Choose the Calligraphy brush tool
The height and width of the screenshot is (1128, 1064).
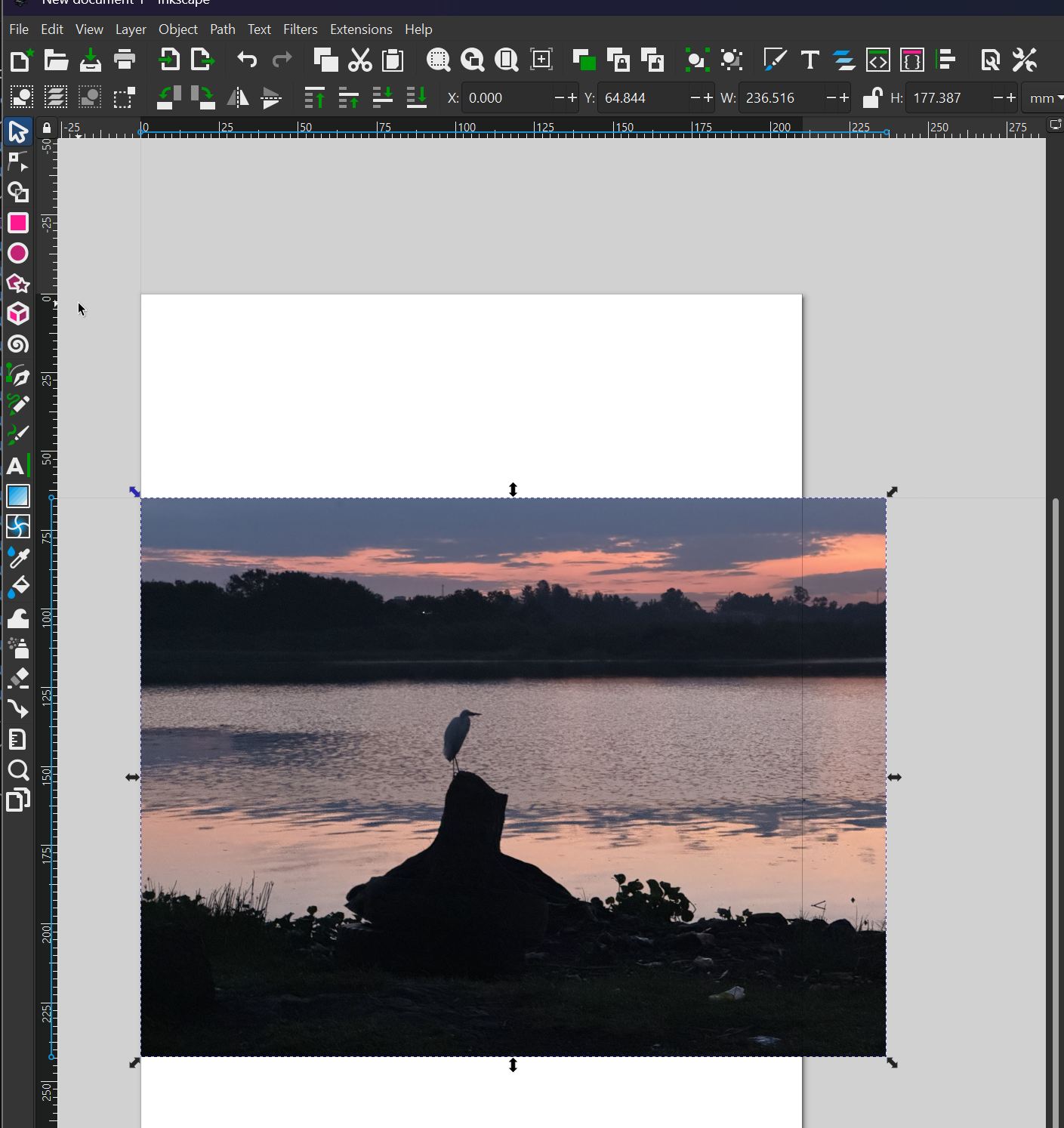(18, 435)
